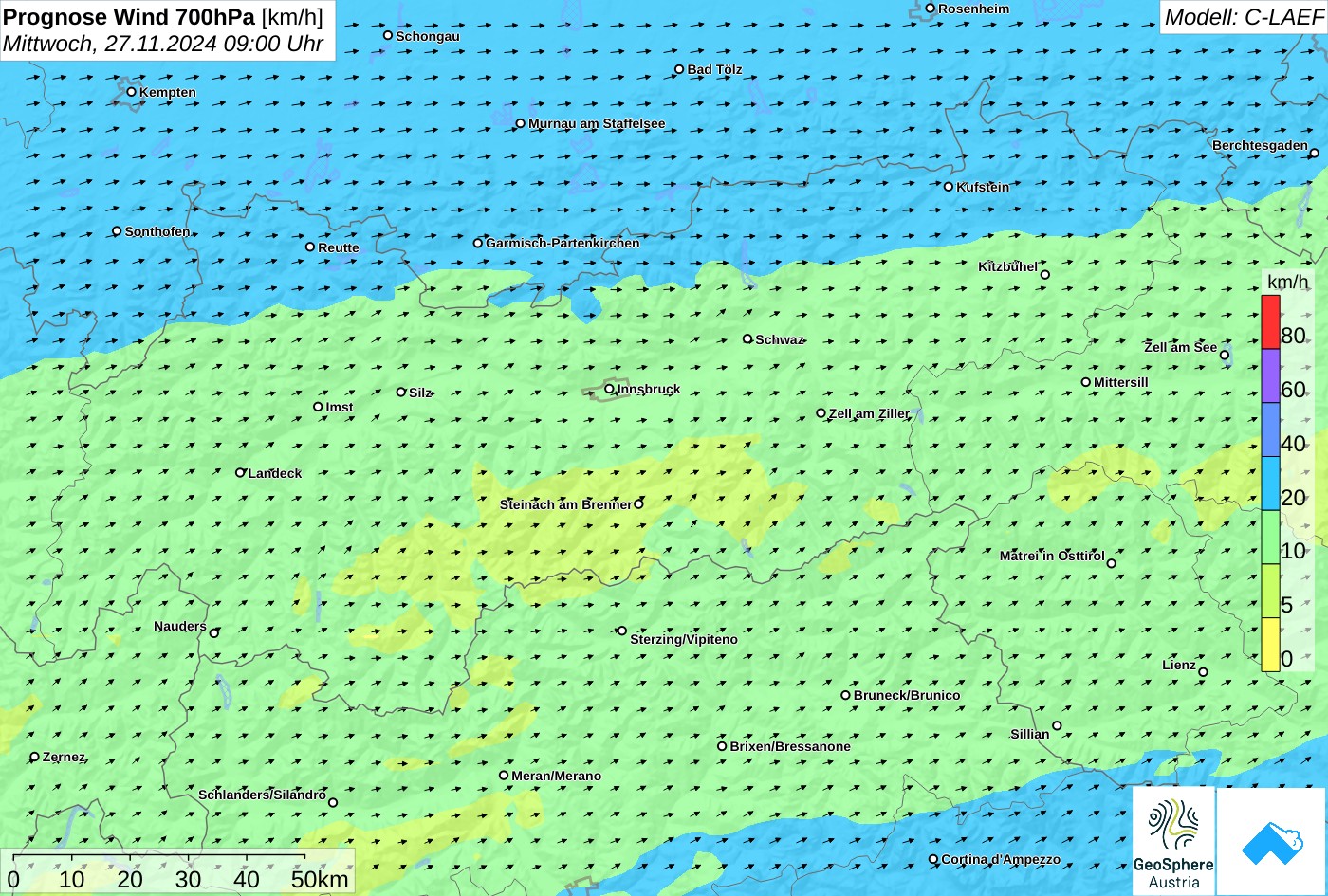Image resolution: width=1328 pixels, height=896 pixels.
Task: Click the Mittersill location marker
Action: pyautogui.click(x=1086, y=382)
